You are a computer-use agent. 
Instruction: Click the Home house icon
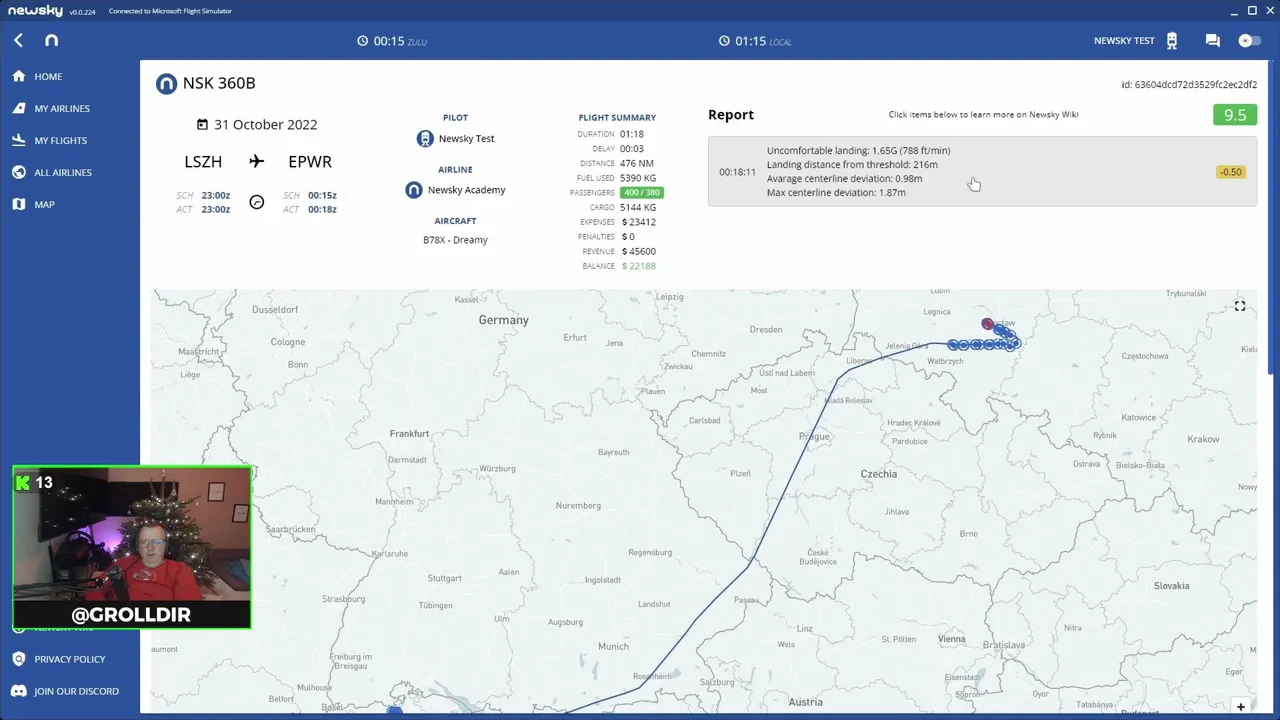click(x=18, y=76)
